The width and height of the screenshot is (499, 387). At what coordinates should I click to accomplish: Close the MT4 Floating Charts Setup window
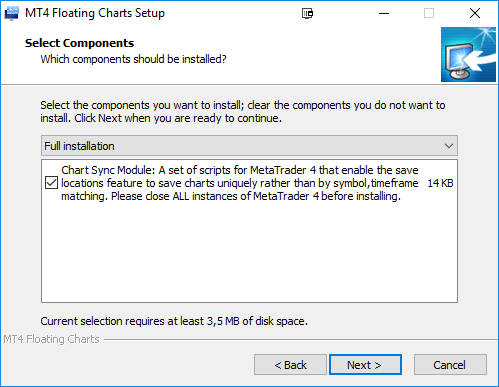pos(475,14)
